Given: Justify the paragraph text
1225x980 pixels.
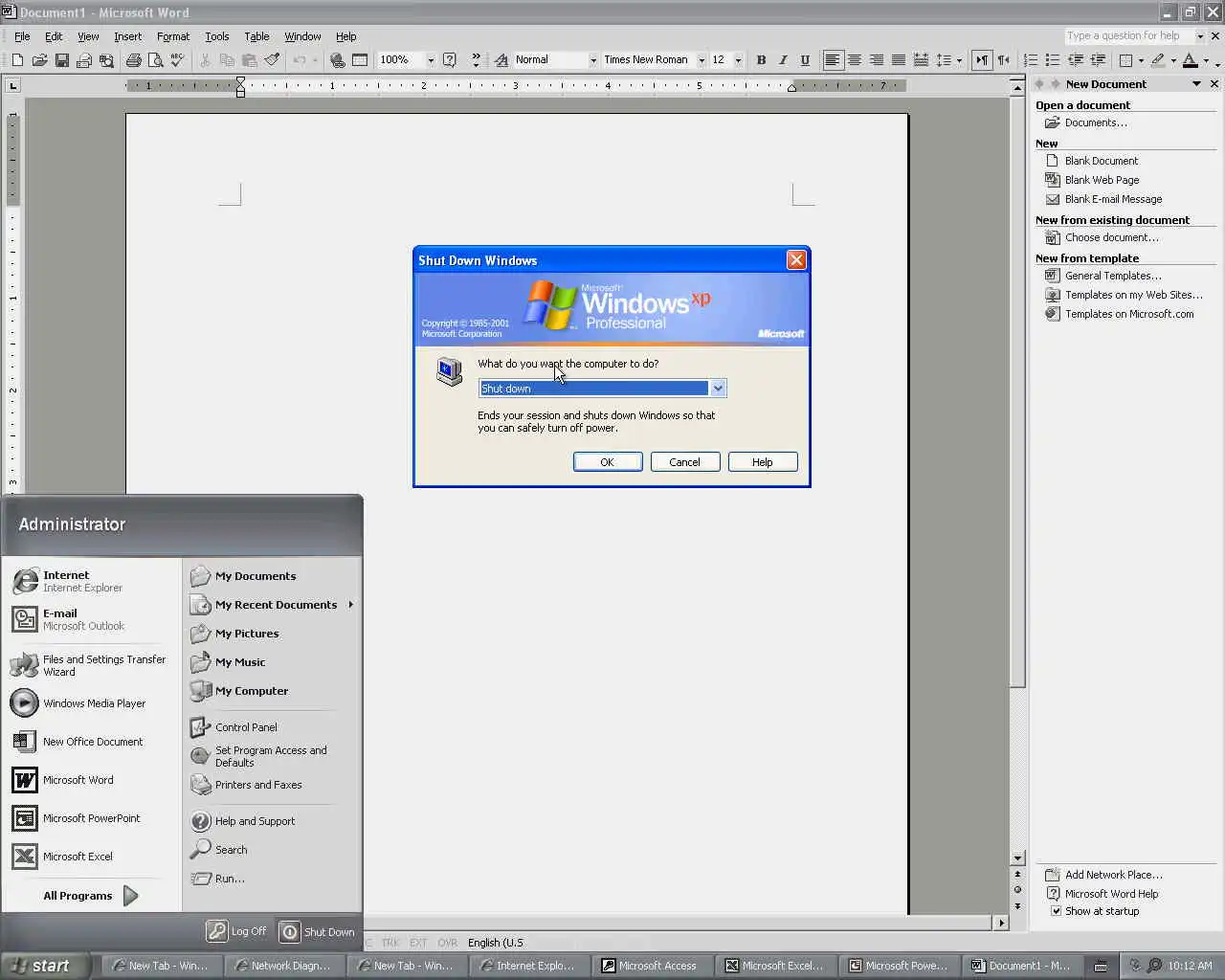Looking at the screenshot, I should pos(899,59).
